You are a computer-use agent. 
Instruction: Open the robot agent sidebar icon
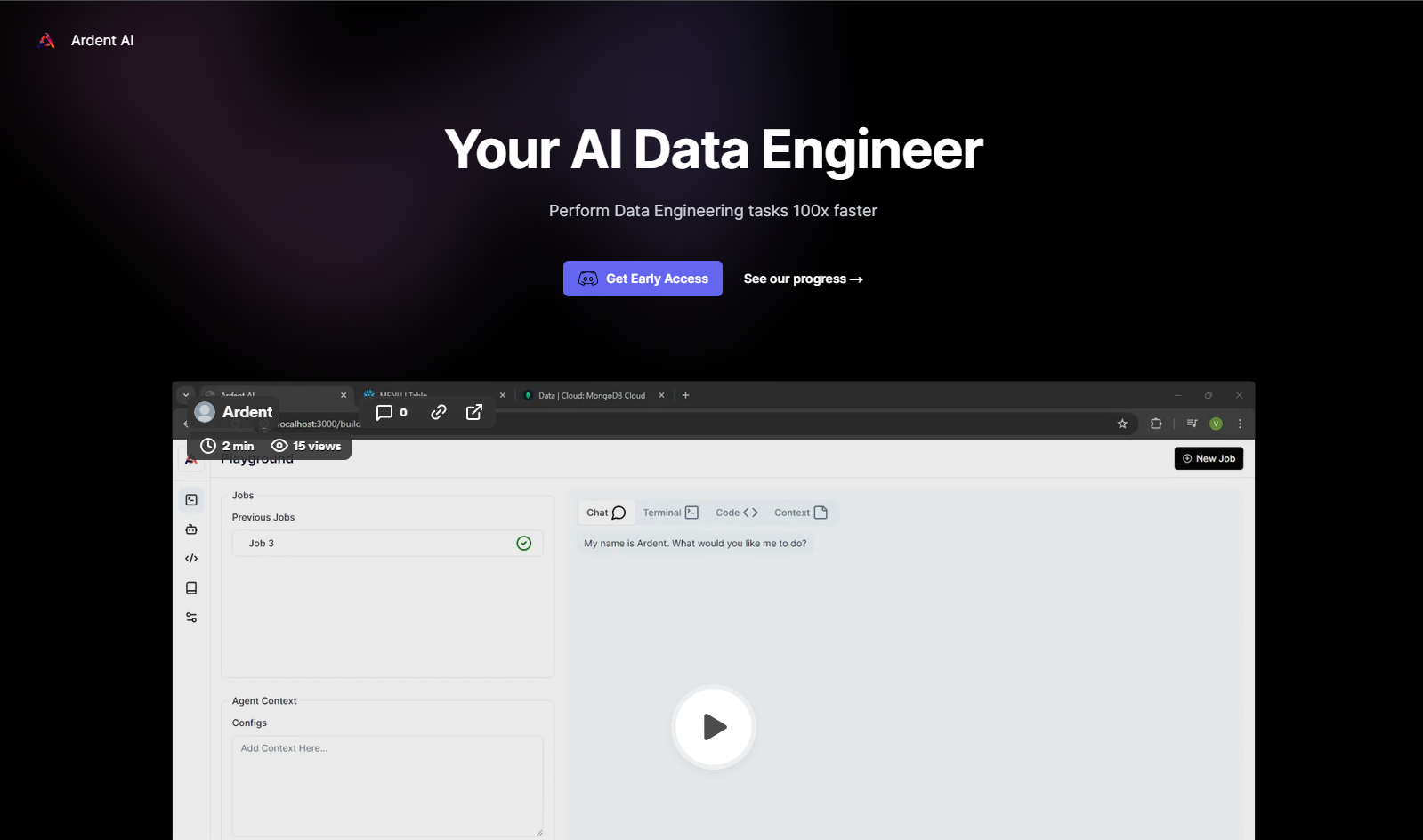191,529
